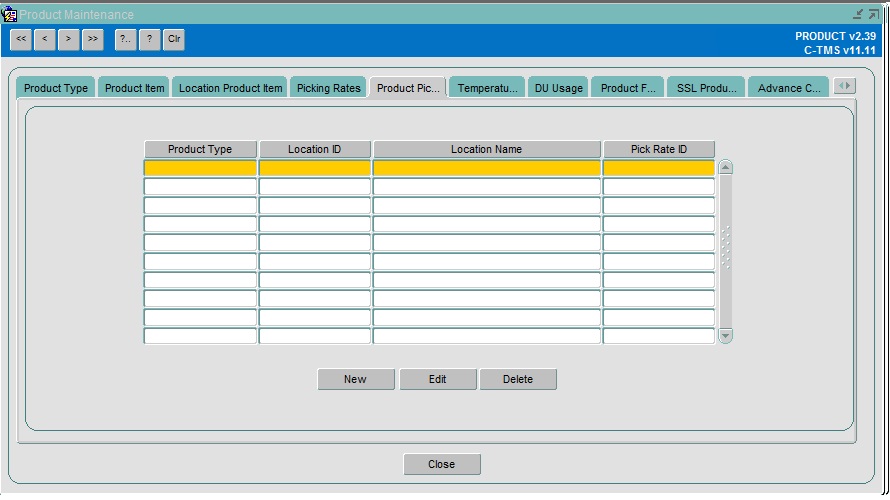Click the Location ID column header
Viewport: 890px width, 500px height.
(314, 149)
